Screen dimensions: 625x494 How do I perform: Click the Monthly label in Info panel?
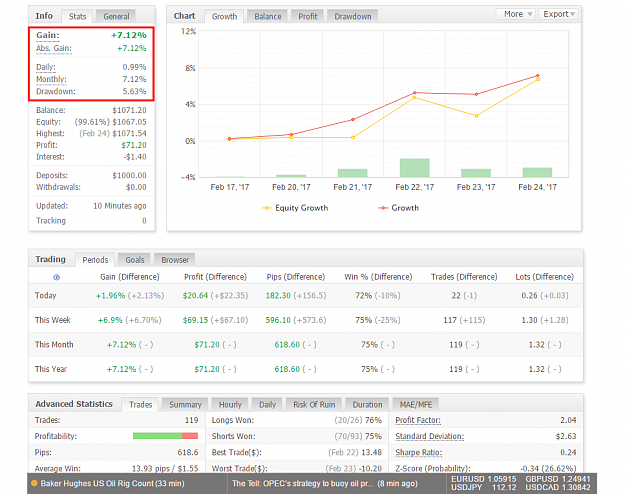tap(51, 79)
